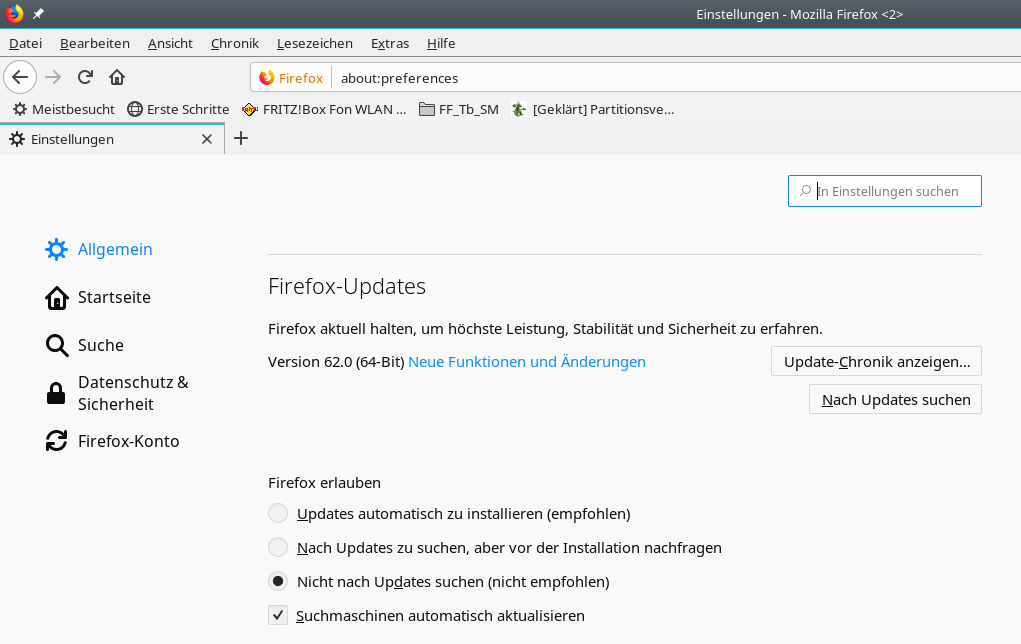
Task: Open Firefox-Konto sync icon
Action: point(57,441)
